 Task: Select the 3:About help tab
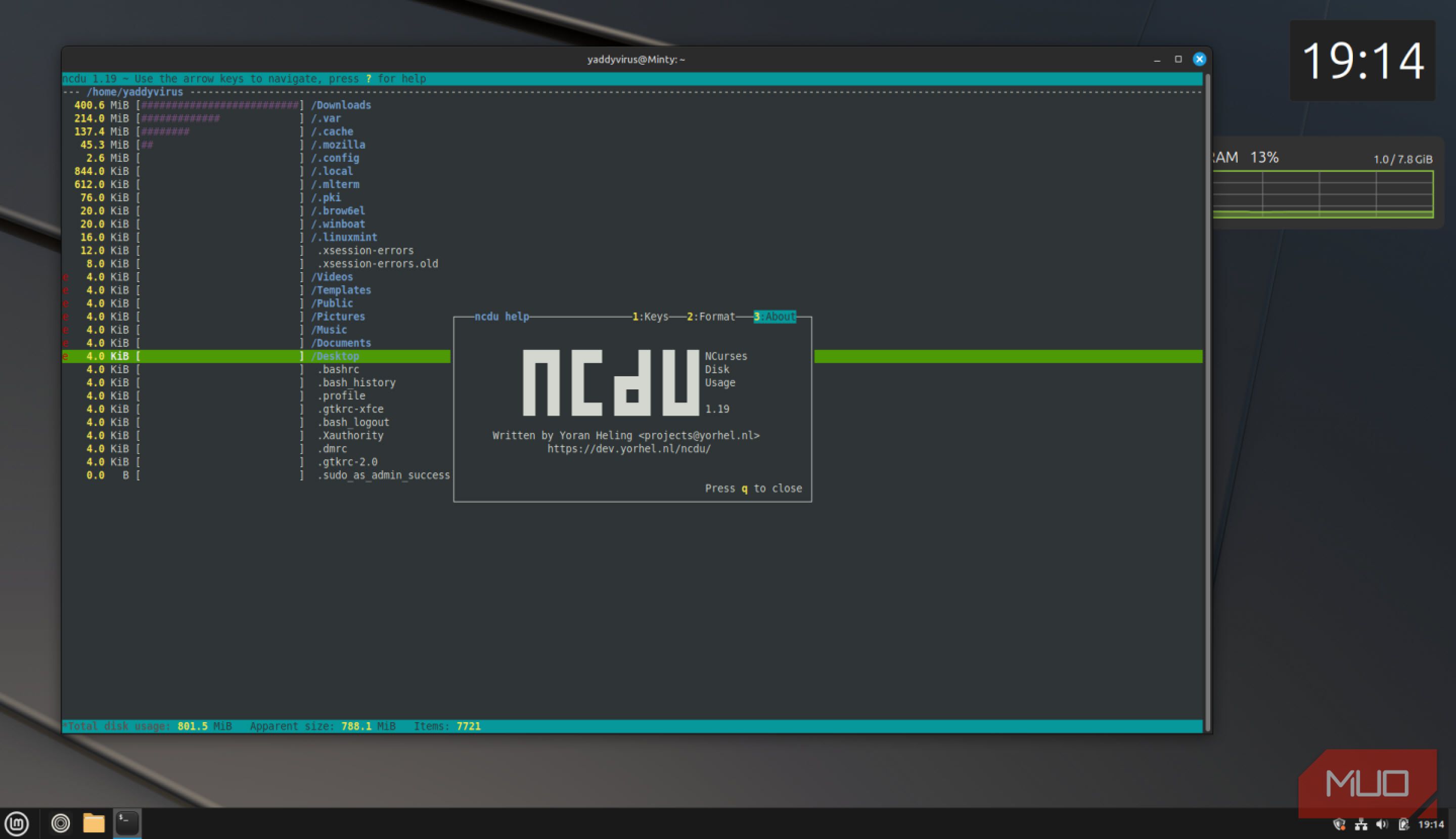tap(775, 317)
